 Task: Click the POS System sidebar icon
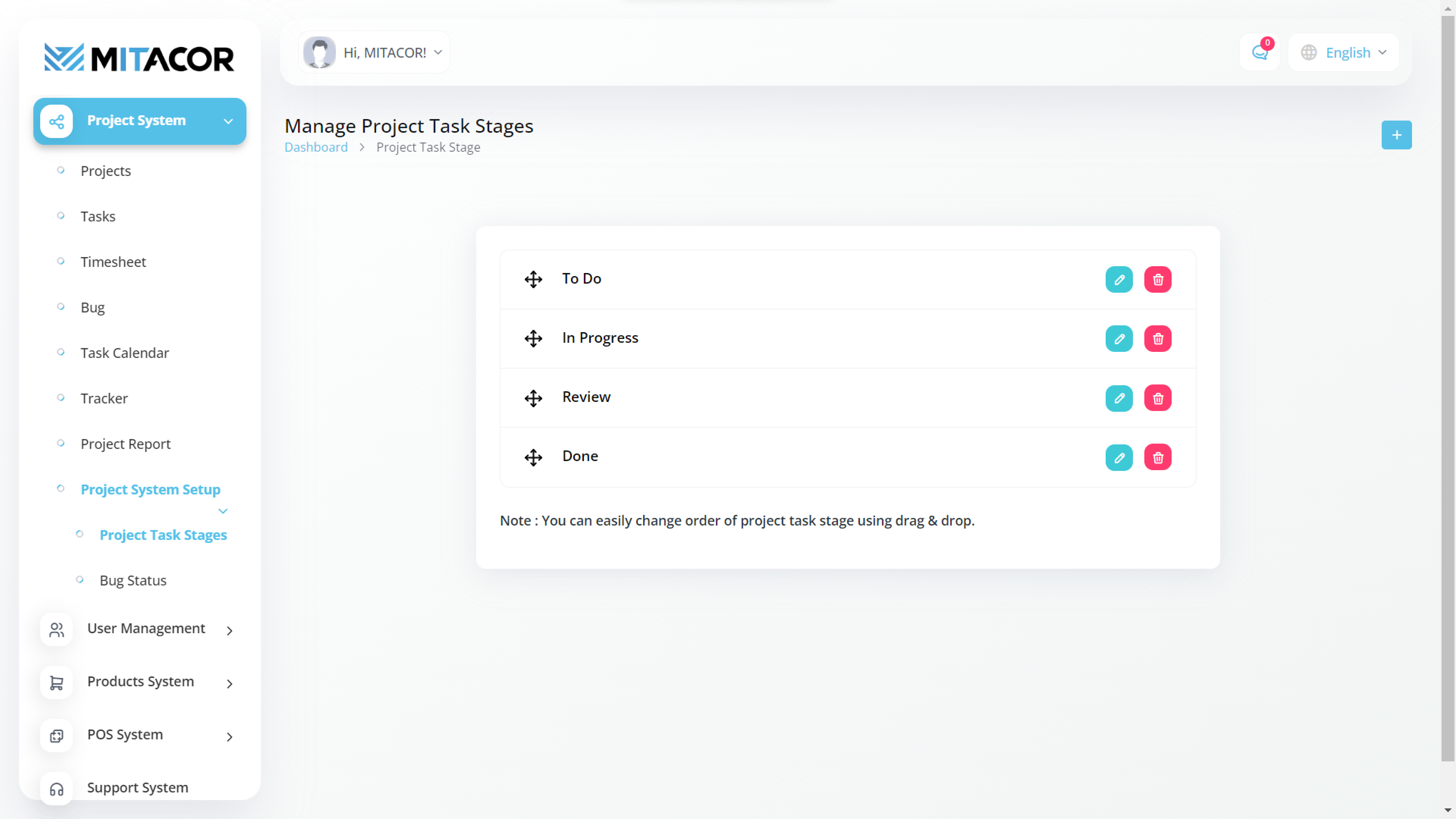click(56, 735)
